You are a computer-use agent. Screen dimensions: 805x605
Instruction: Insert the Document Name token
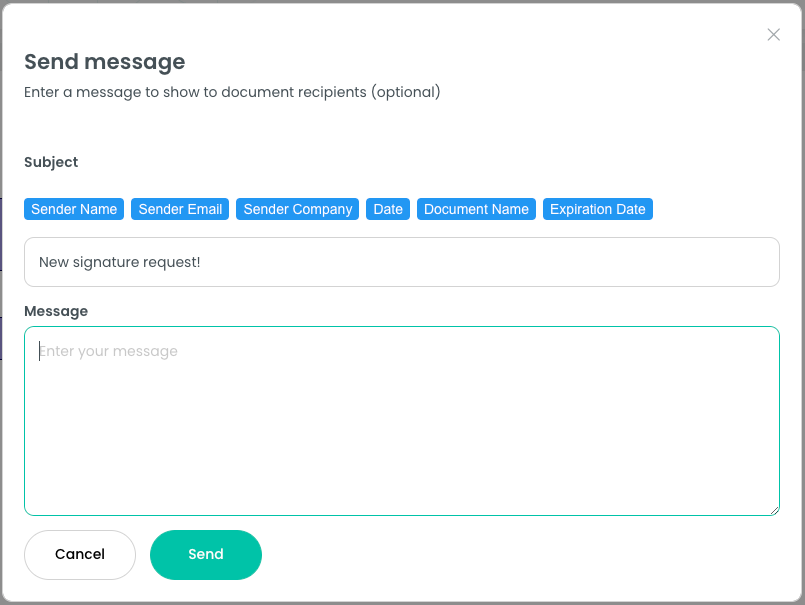click(x=476, y=209)
